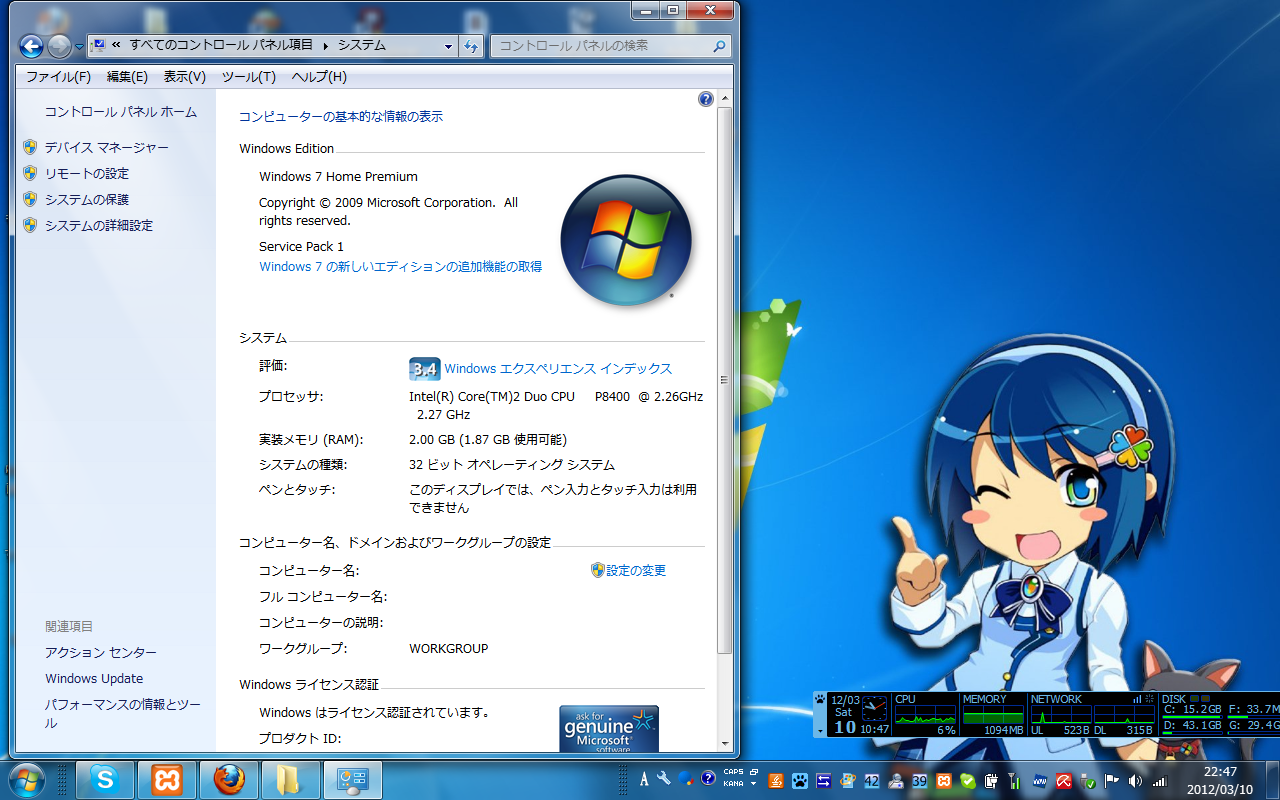Expand the address bar history dropdown
The height and width of the screenshot is (800, 1280).
(x=449, y=46)
